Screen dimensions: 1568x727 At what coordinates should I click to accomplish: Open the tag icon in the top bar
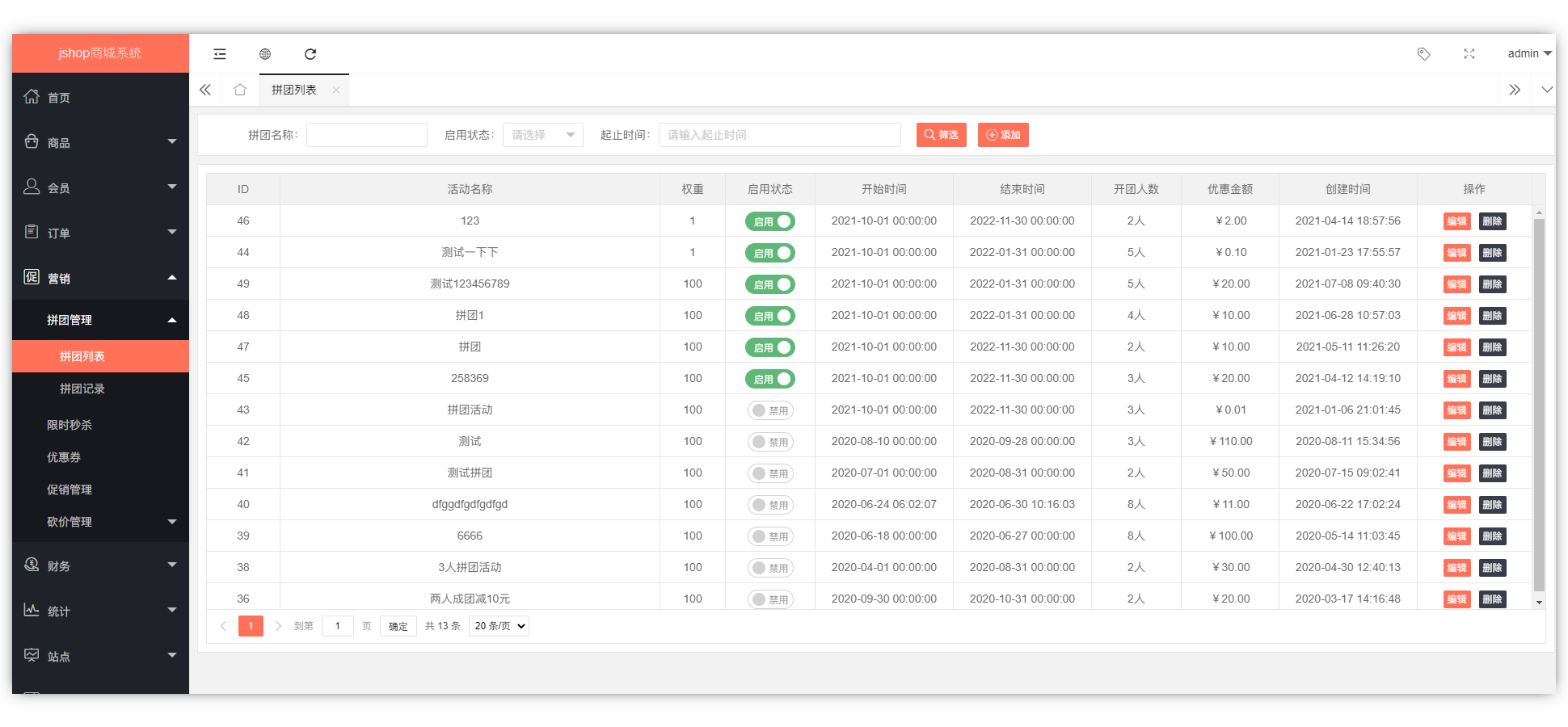click(x=1424, y=54)
